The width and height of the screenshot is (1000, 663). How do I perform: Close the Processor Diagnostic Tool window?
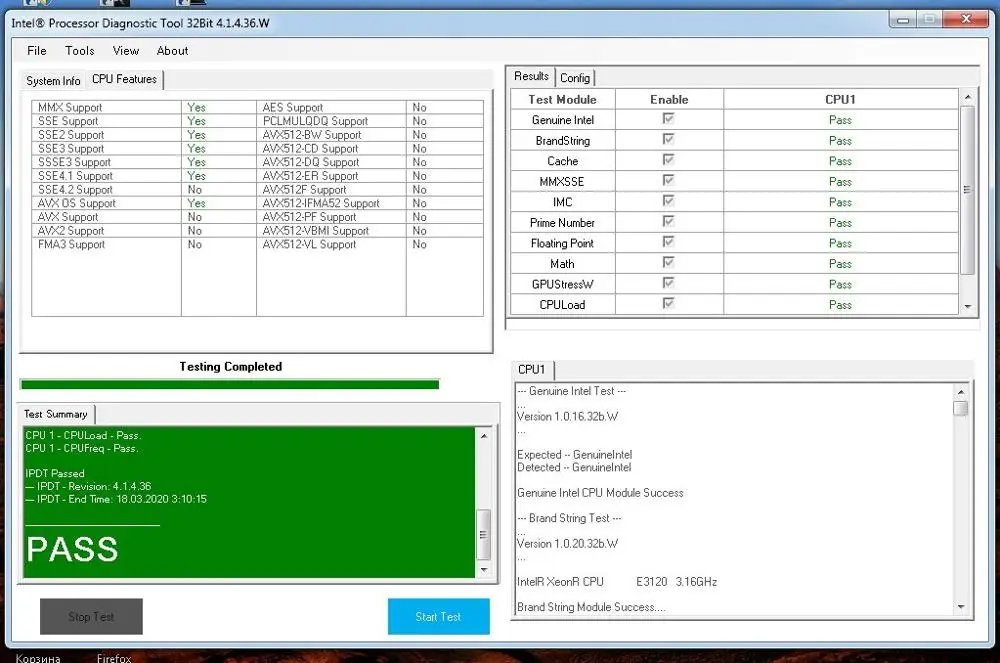966,19
